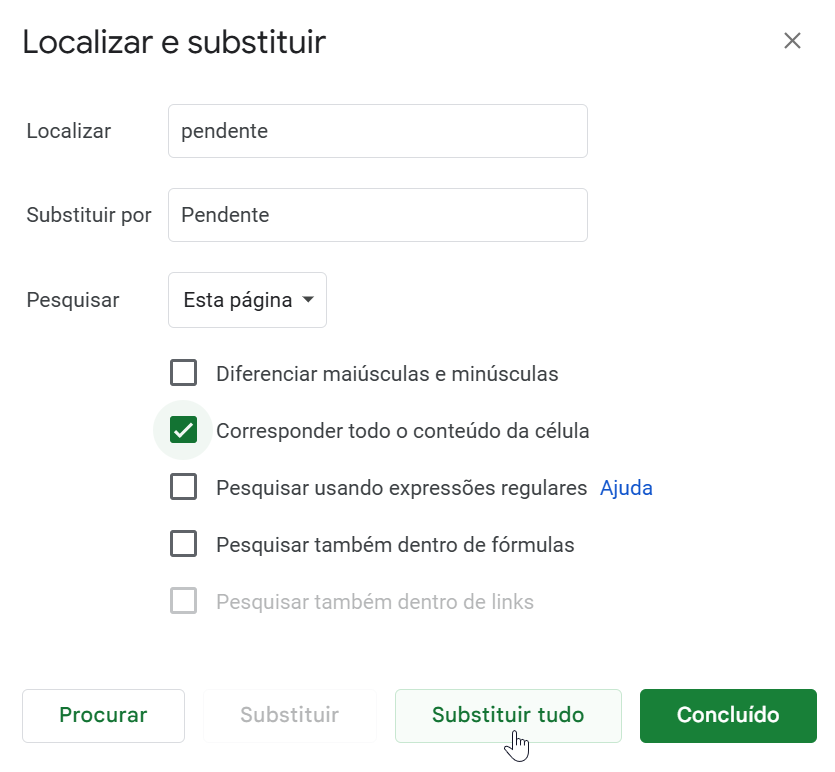This screenshot has width=835, height=772.
Task: Click the 'Procurar' button
Action: click(103, 715)
